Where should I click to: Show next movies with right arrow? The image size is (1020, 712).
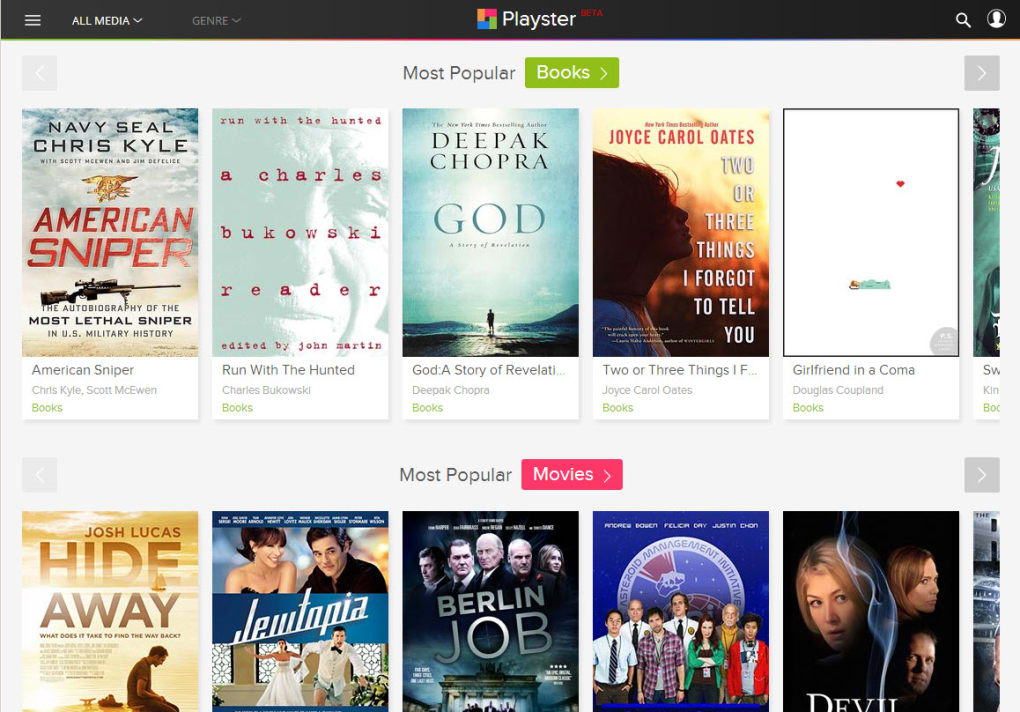982,475
